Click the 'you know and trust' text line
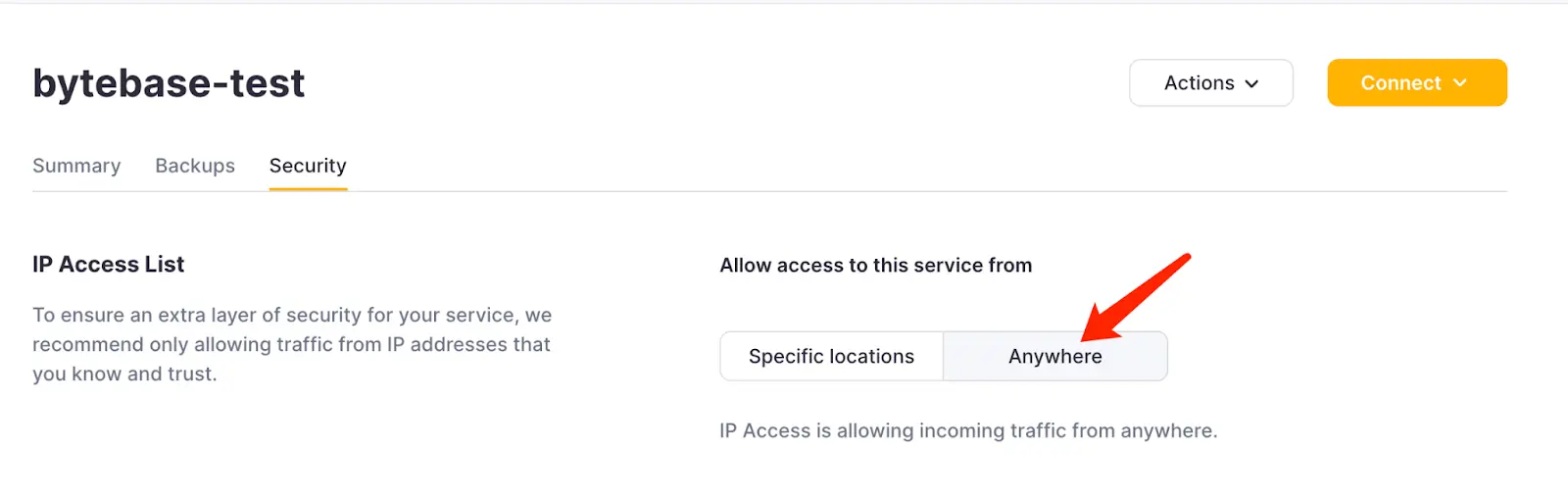This screenshot has height=499, width=1568. [124, 374]
